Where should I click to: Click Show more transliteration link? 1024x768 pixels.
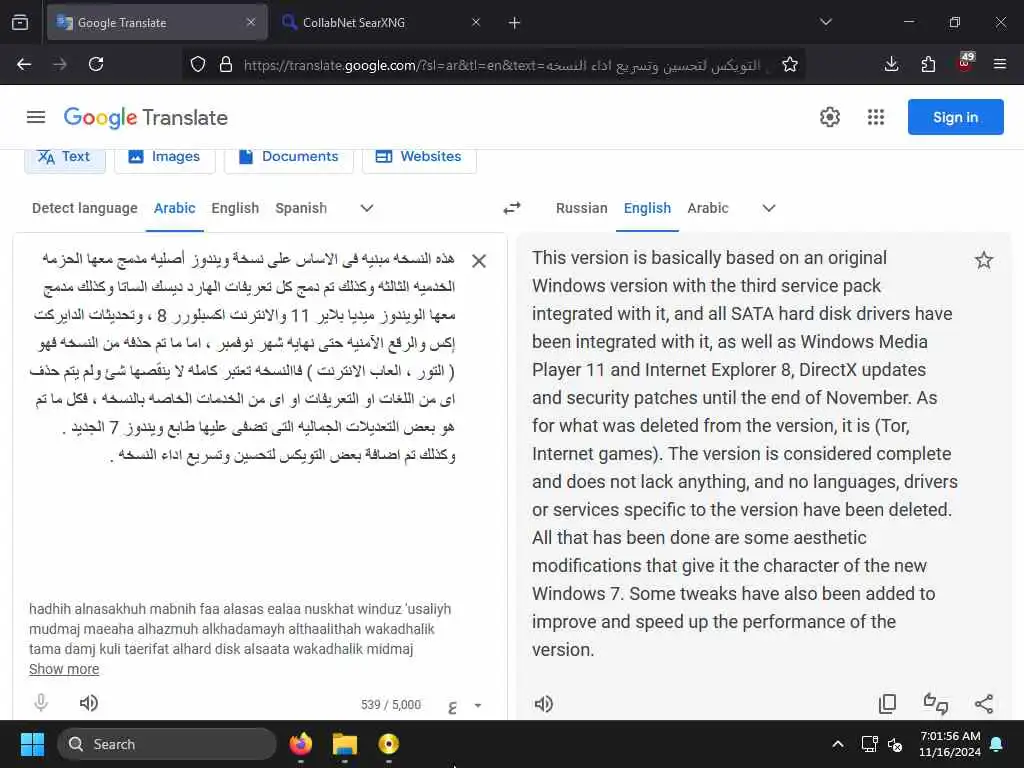64,669
